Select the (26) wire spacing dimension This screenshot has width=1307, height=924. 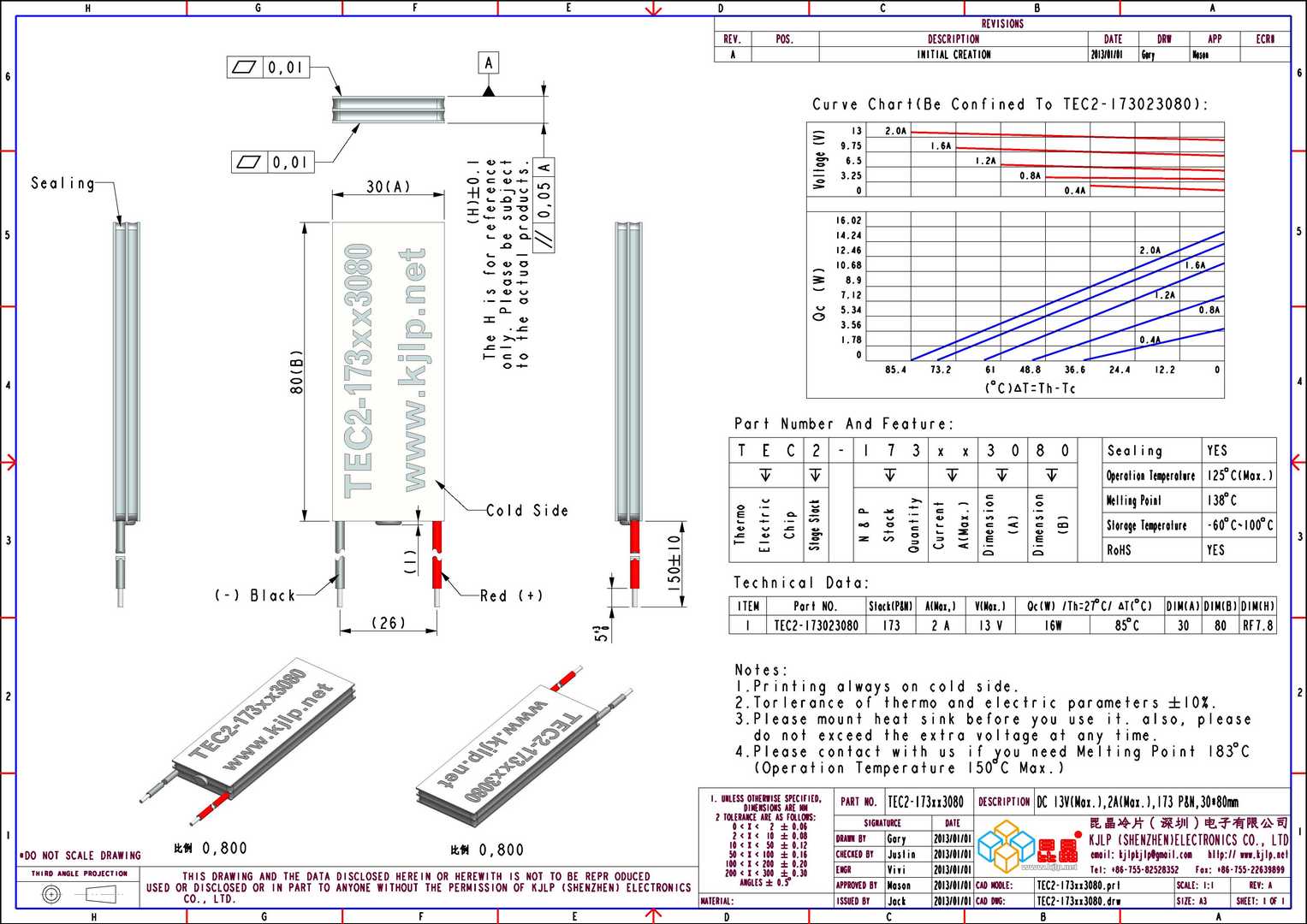387,622
